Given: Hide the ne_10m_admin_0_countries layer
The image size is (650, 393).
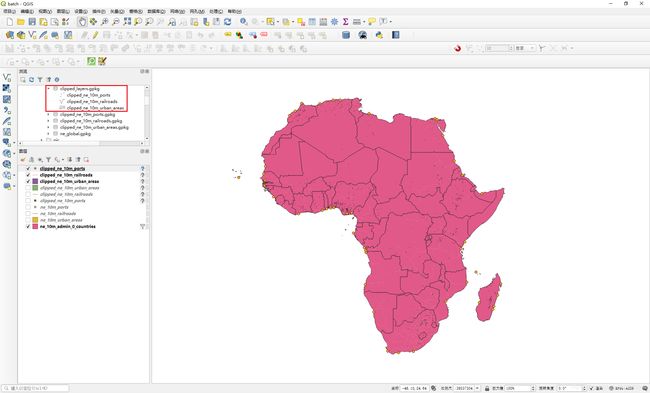Looking at the screenshot, I should point(28,227).
